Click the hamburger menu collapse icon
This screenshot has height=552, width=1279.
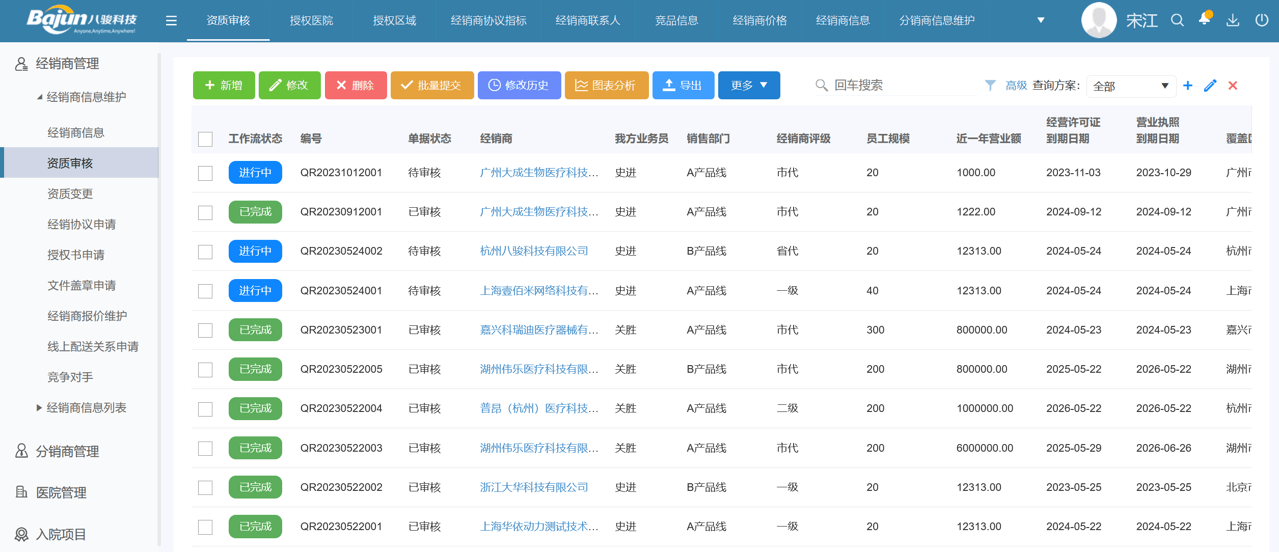pos(171,21)
